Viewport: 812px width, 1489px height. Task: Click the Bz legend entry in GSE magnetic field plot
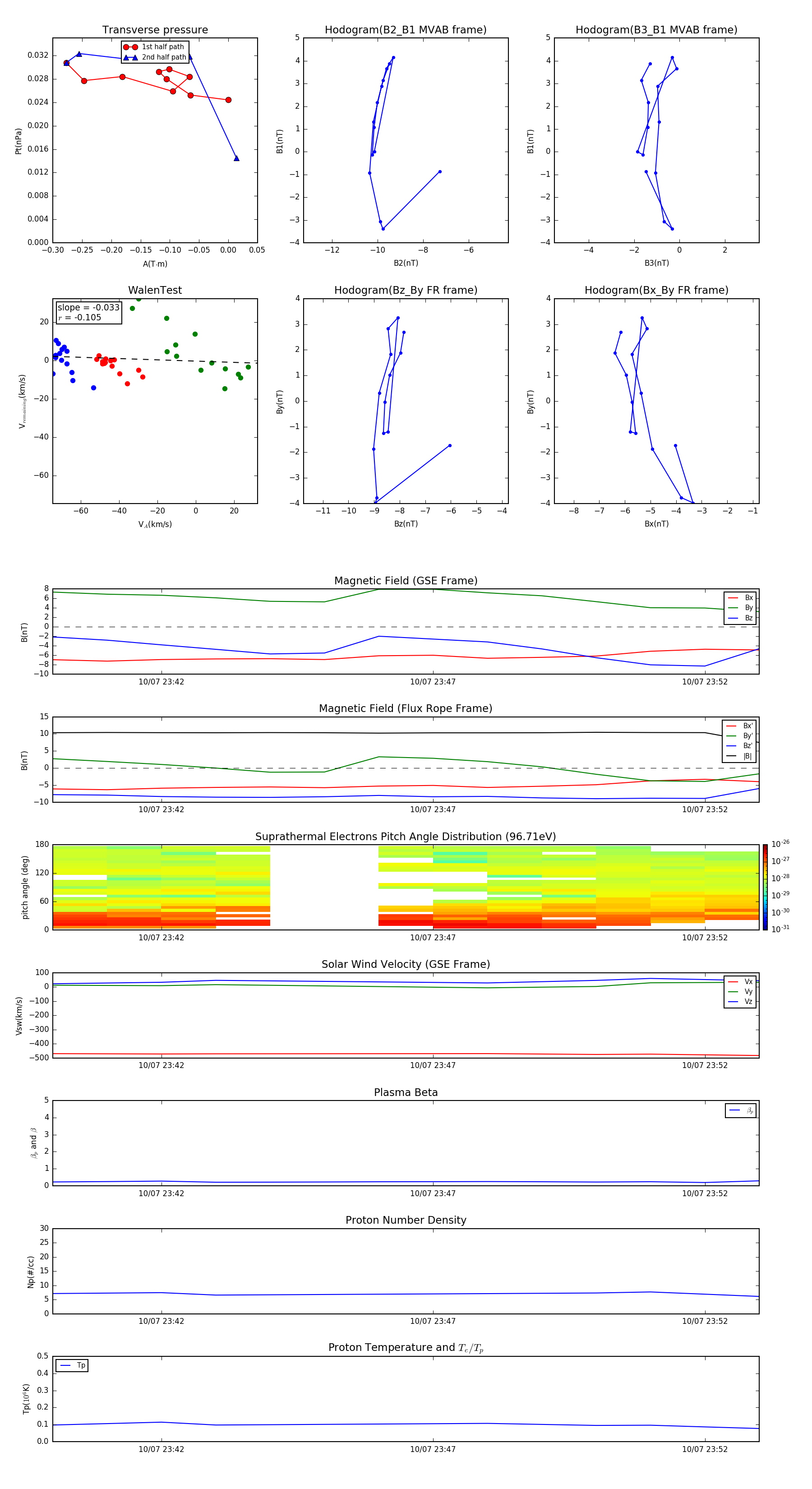point(740,618)
